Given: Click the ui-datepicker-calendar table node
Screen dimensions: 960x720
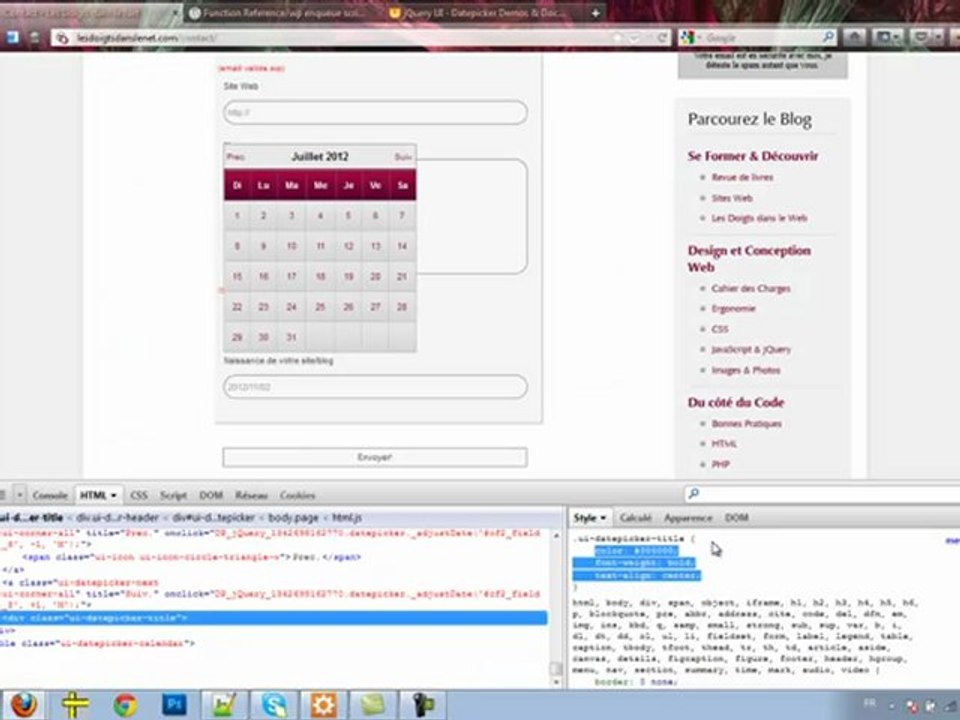Looking at the screenshot, I should click(x=99, y=643).
